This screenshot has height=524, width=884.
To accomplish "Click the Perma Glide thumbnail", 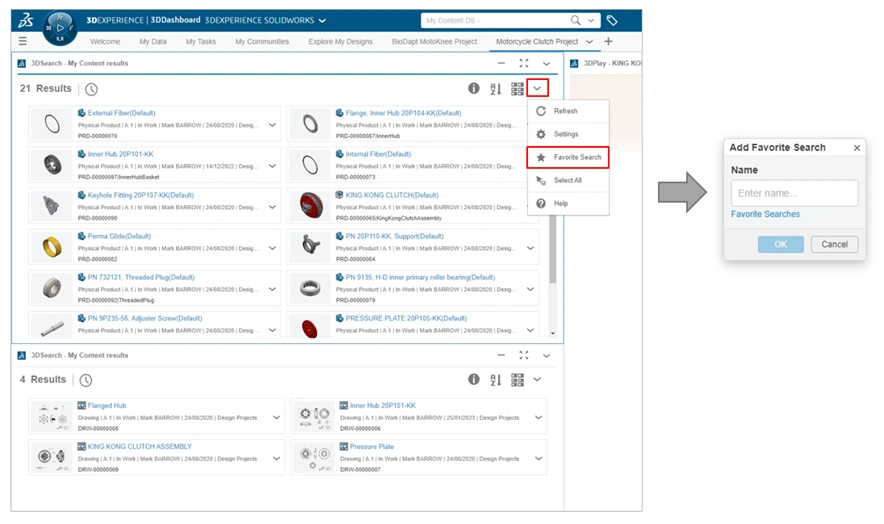I will point(52,247).
